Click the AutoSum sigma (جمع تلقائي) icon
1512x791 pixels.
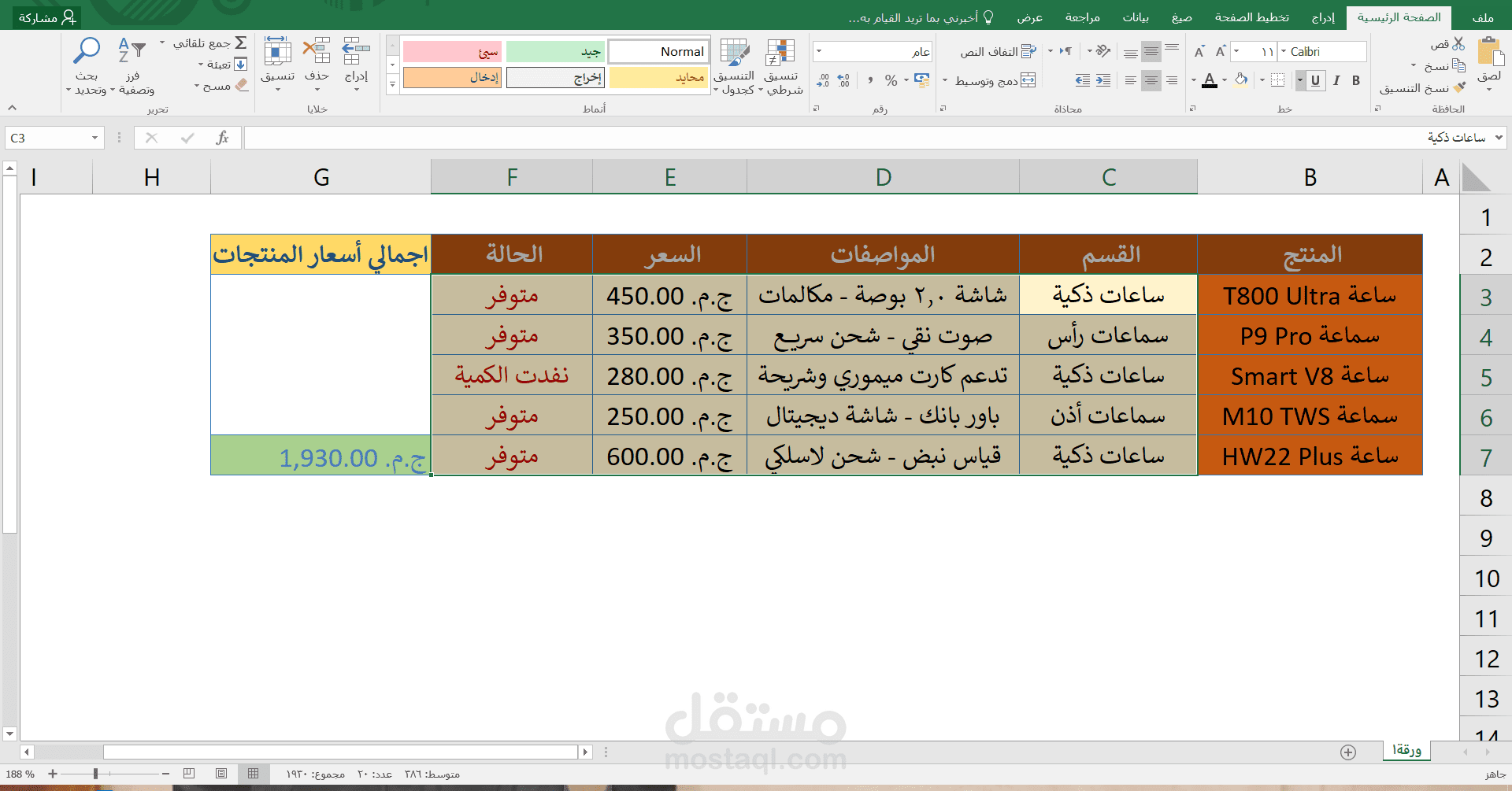(x=241, y=43)
